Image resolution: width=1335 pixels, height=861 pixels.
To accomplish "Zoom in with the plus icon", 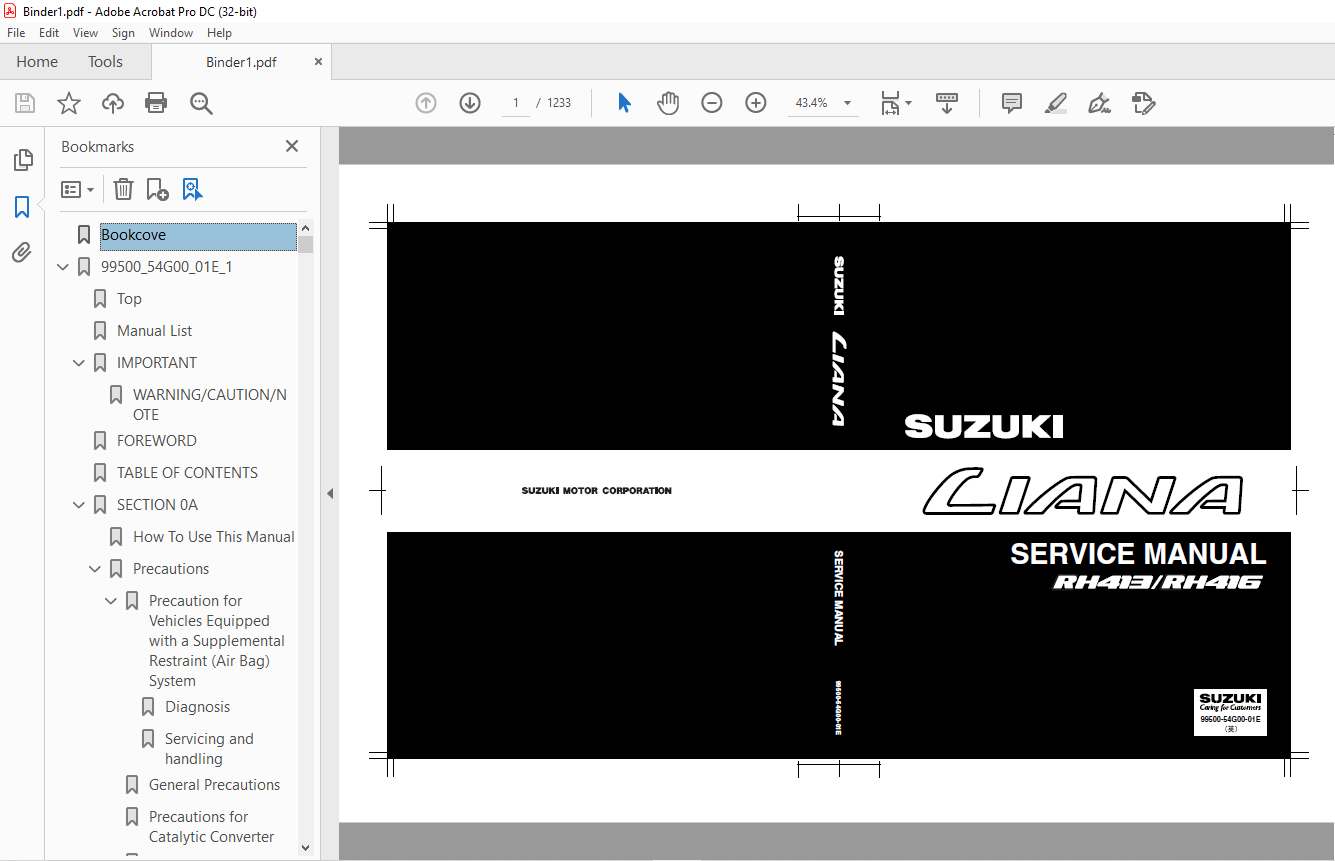I will (756, 103).
